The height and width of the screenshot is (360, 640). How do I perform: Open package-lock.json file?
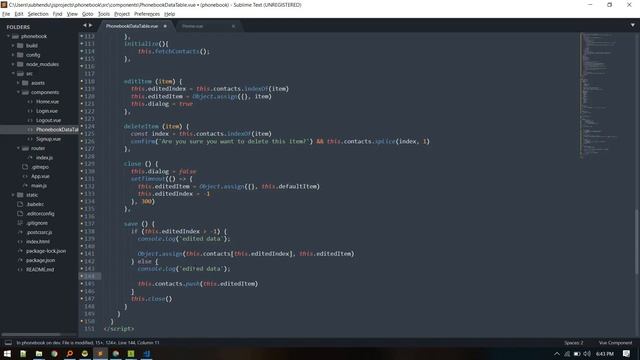[46, 251]
